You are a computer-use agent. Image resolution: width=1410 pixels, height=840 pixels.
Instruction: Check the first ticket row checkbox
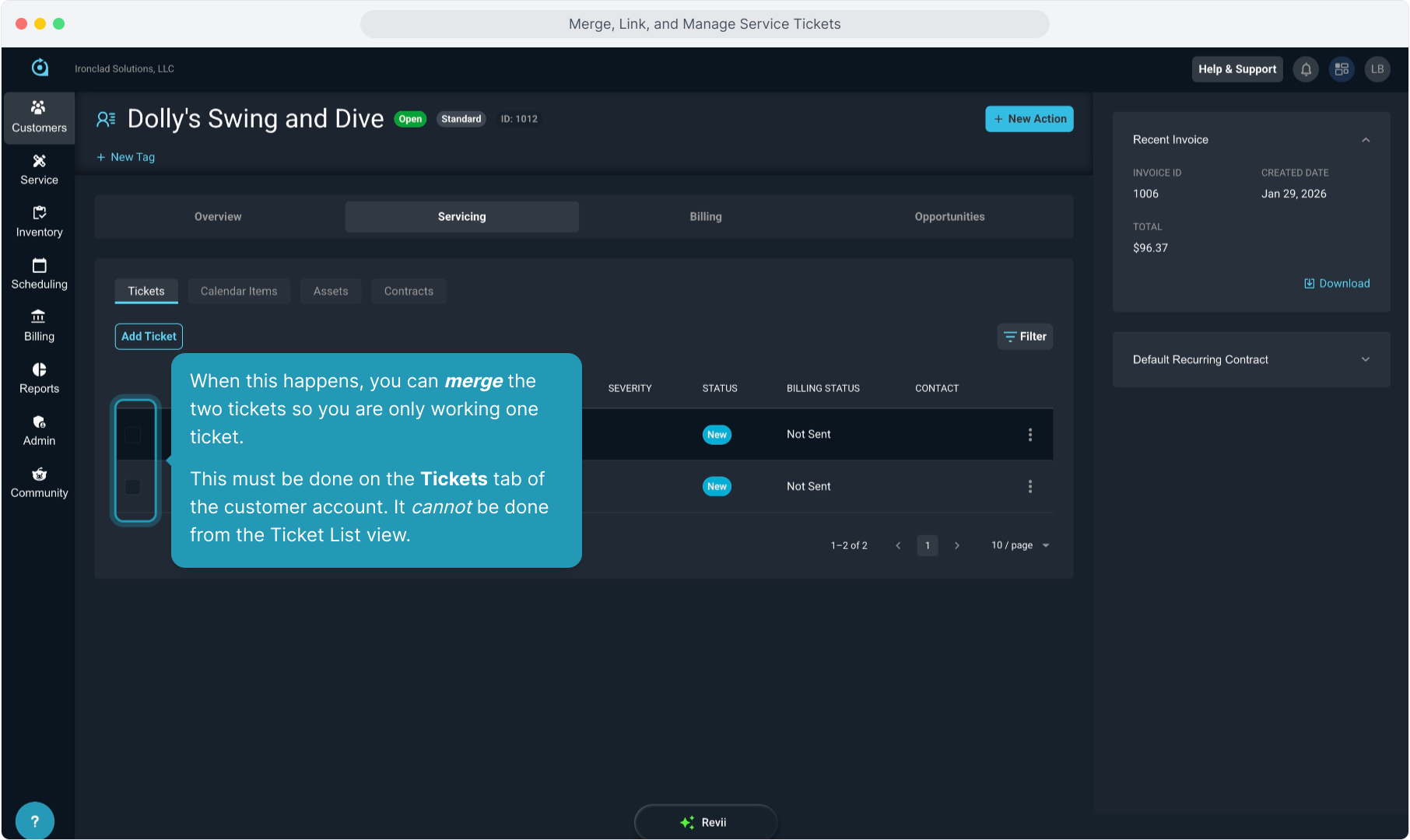133,435
